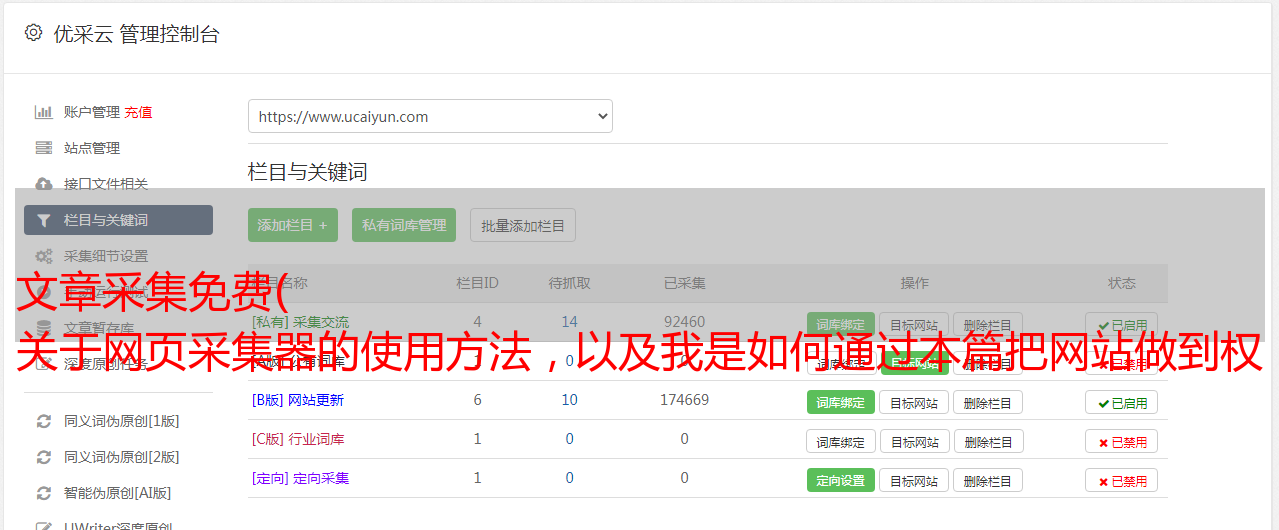Screen dimensions: 1279x530
Task: Click 删除栏目 in the 网站更新 row
Action: (988, 402)
